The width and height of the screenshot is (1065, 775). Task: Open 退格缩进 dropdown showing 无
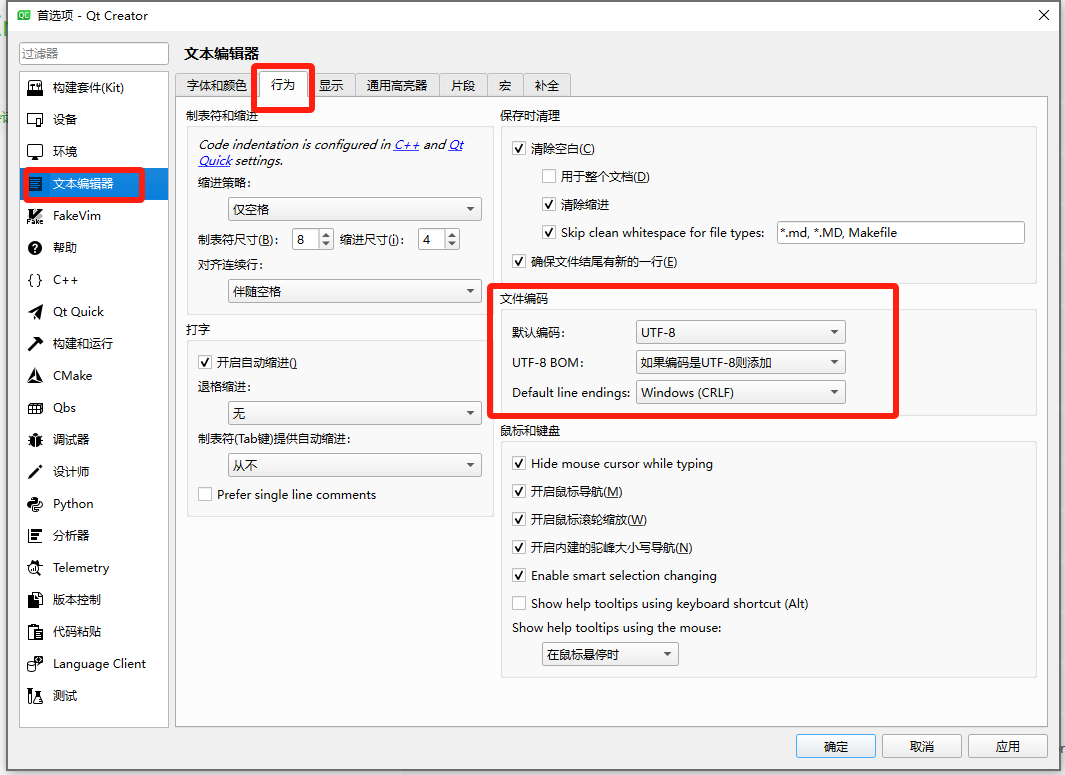[355, 413]
